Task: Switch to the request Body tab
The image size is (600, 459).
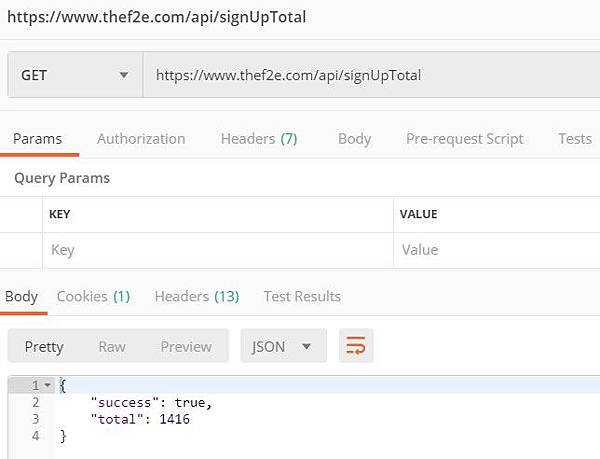Action: [x=354, y=139]
